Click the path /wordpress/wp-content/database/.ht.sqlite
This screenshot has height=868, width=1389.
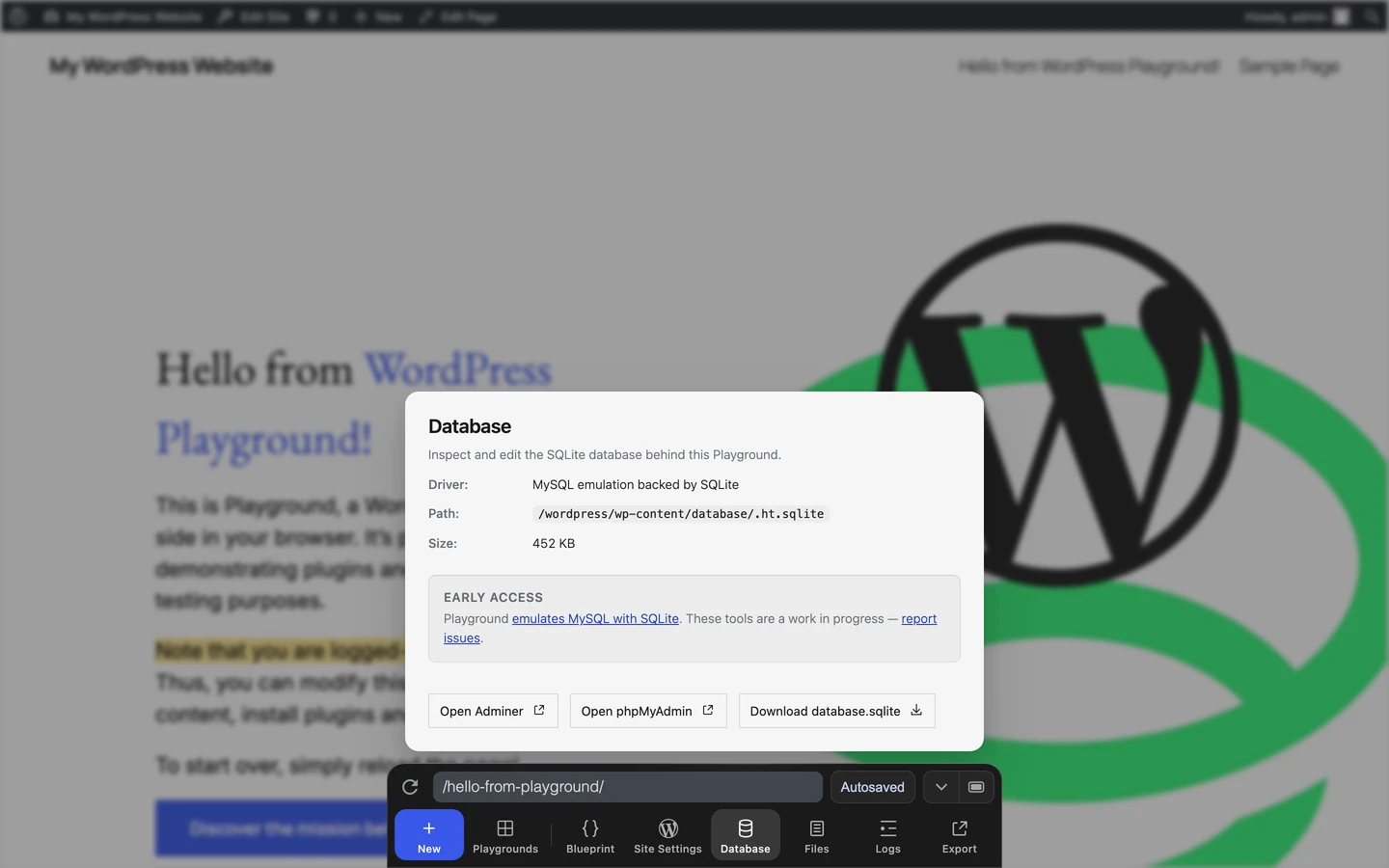[681, 514]
